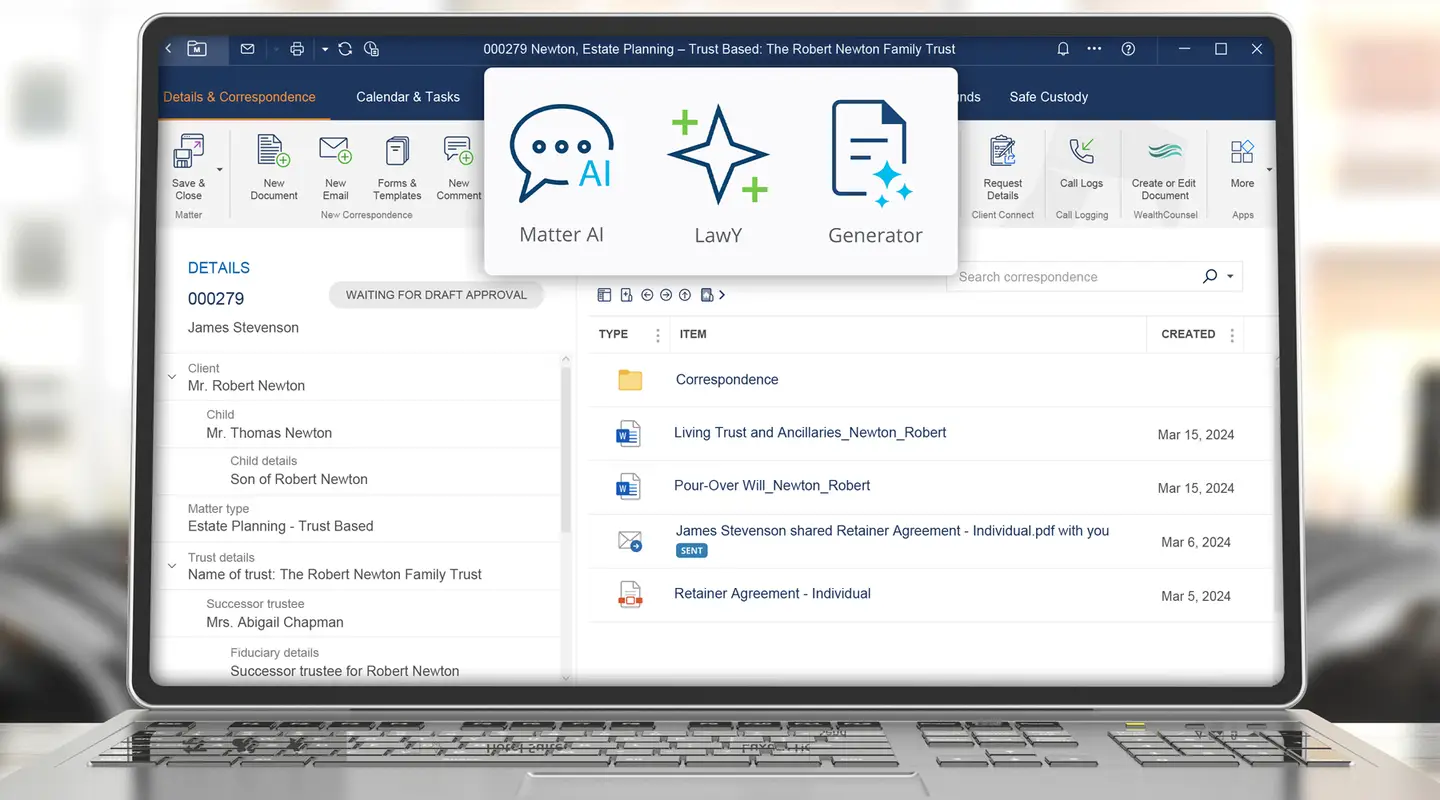Click the Word icon for Living Trust
The height and width of the screenshot is (800, 1440).
pyautogui.click(x=627, y=434)
